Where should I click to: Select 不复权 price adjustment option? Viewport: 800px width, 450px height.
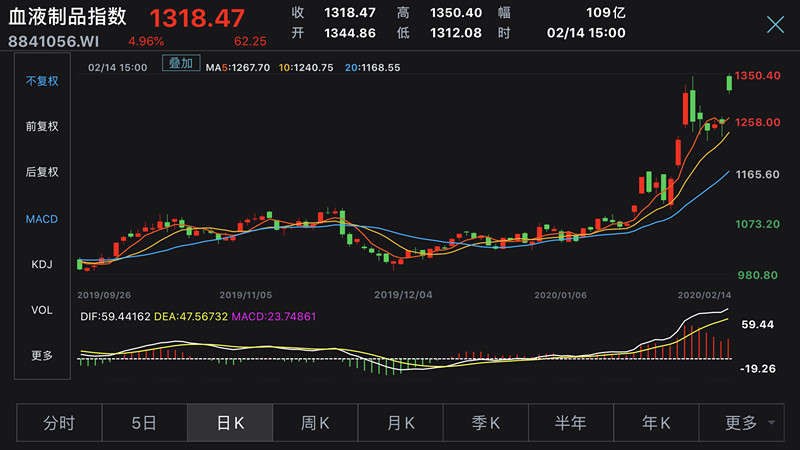pos(42,81)
